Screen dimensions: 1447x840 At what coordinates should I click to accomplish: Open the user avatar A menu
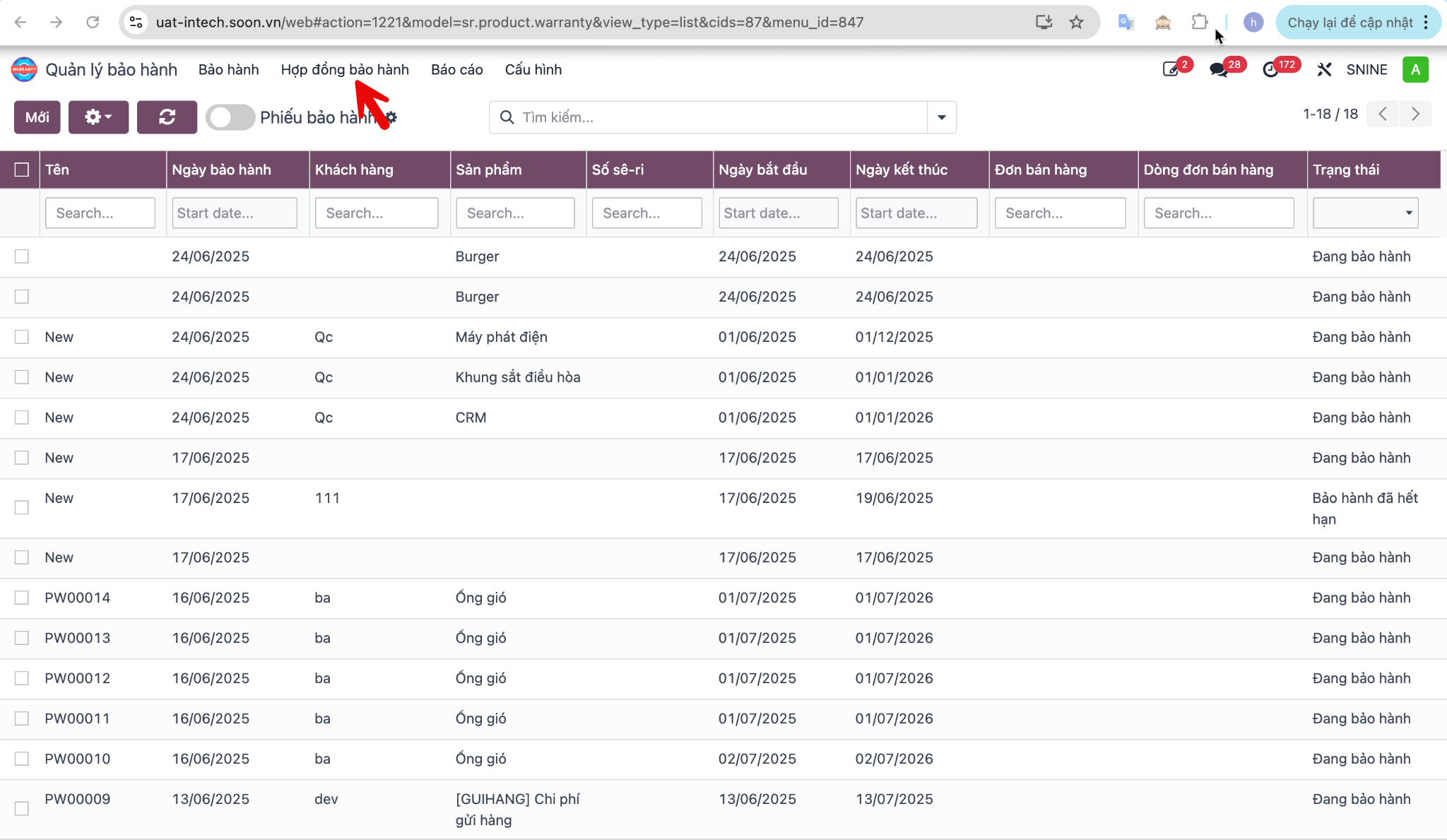click(1415, 69)
